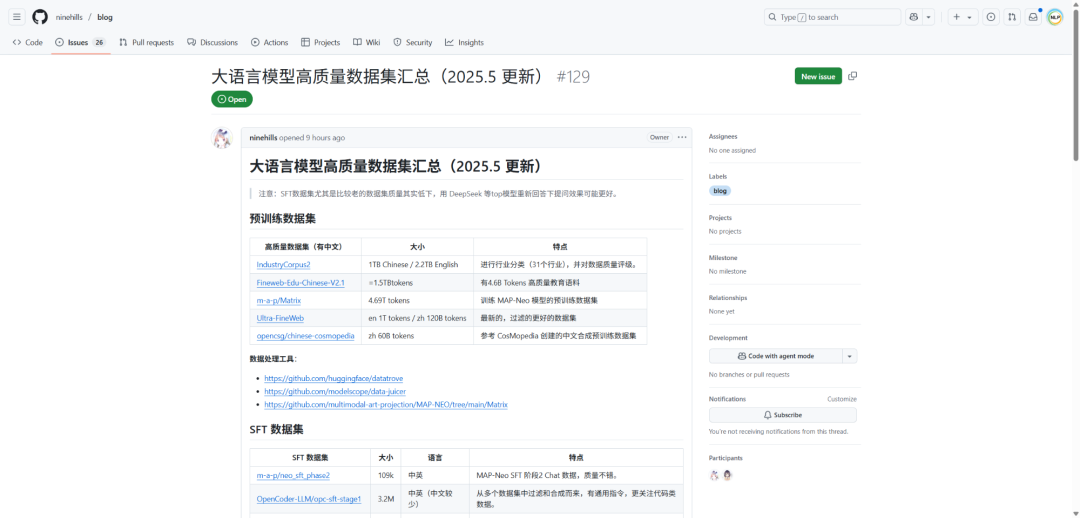Open the blog repository breadcrumb link
The image size is (1080, 518).
(105, 17)
